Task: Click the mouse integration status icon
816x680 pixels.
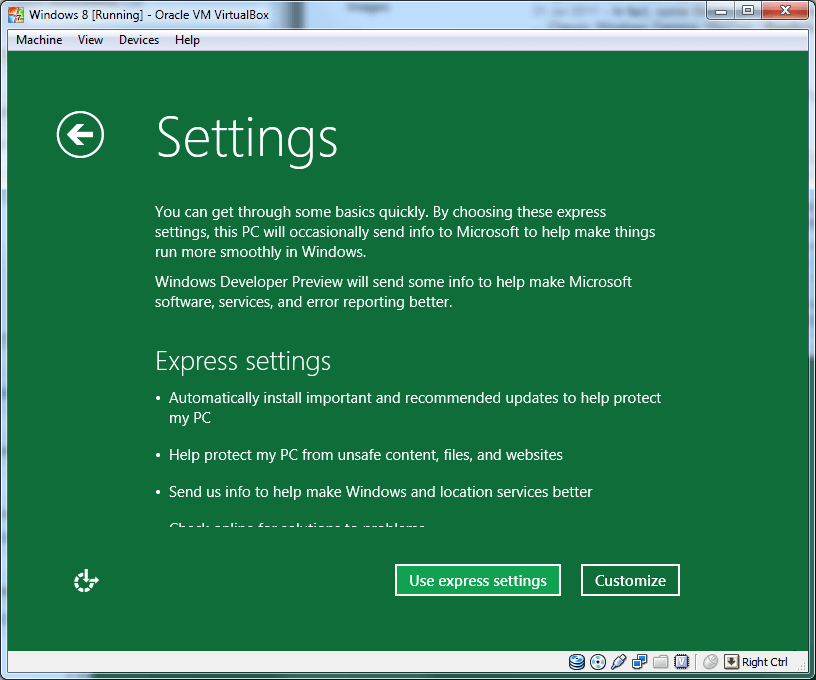Action: point(710,662)
